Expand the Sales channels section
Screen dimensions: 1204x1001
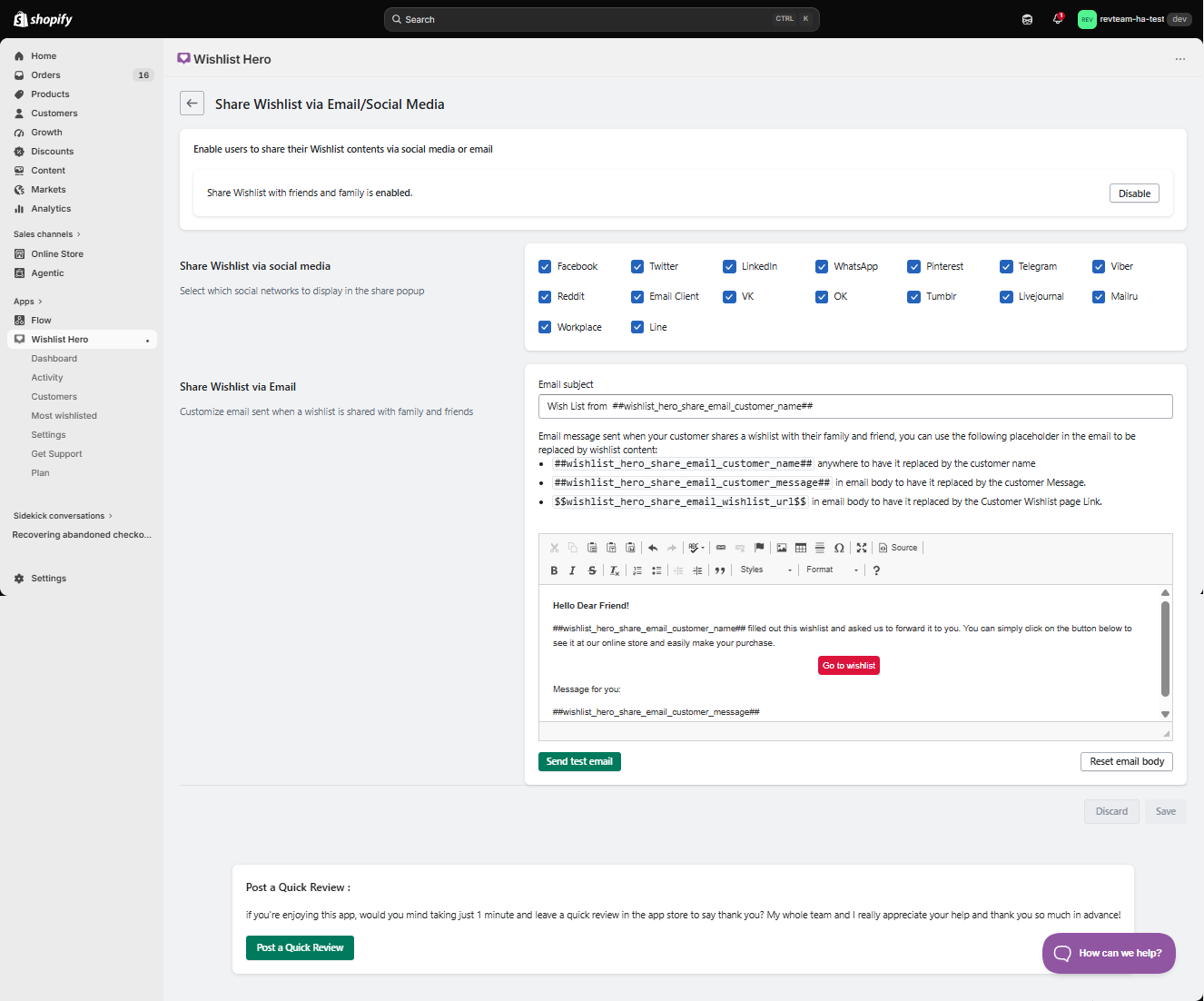pyautogui.click(x=47, y=234)
